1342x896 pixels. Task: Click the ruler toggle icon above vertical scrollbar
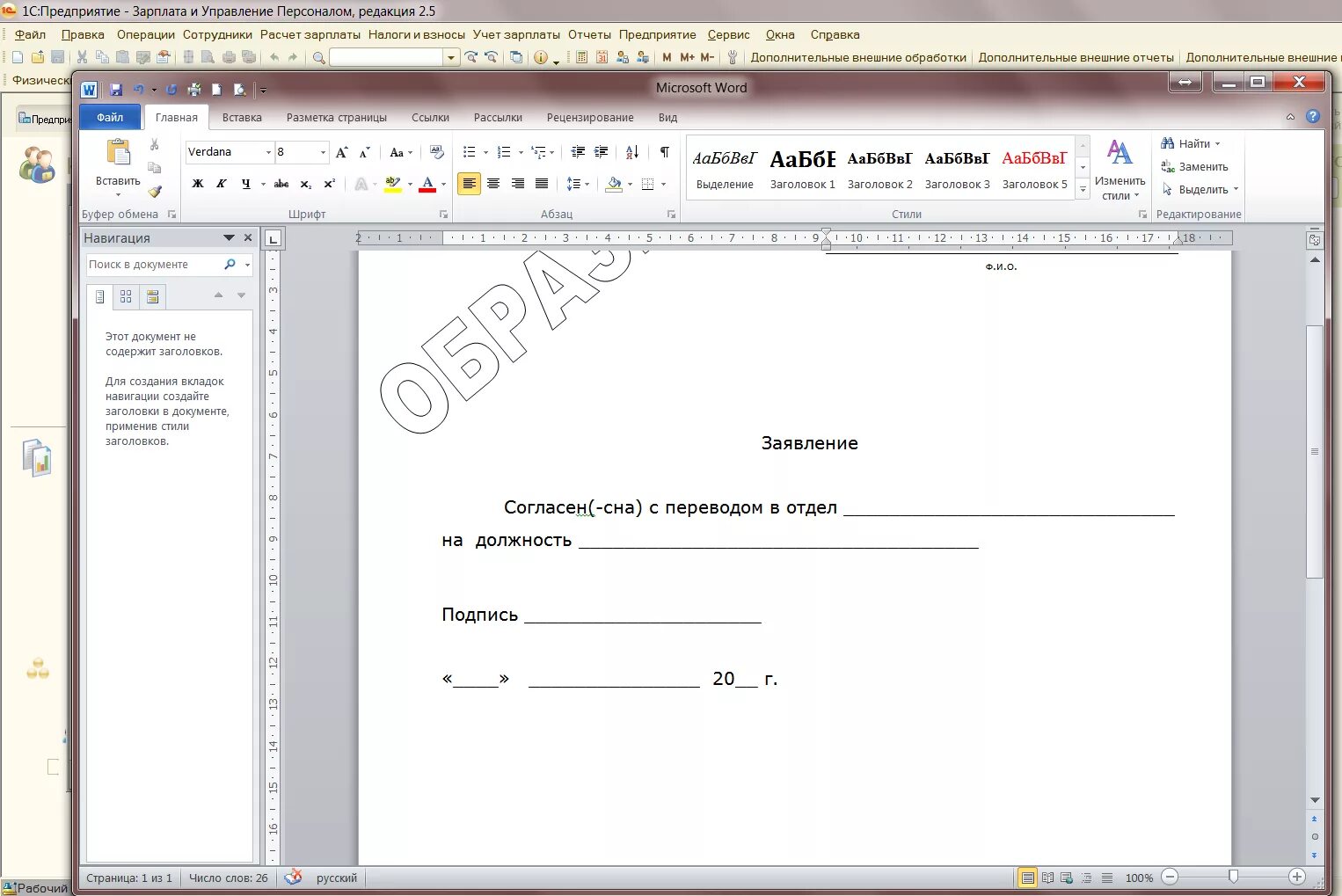pyautogui.click(x=1315, y=240)
